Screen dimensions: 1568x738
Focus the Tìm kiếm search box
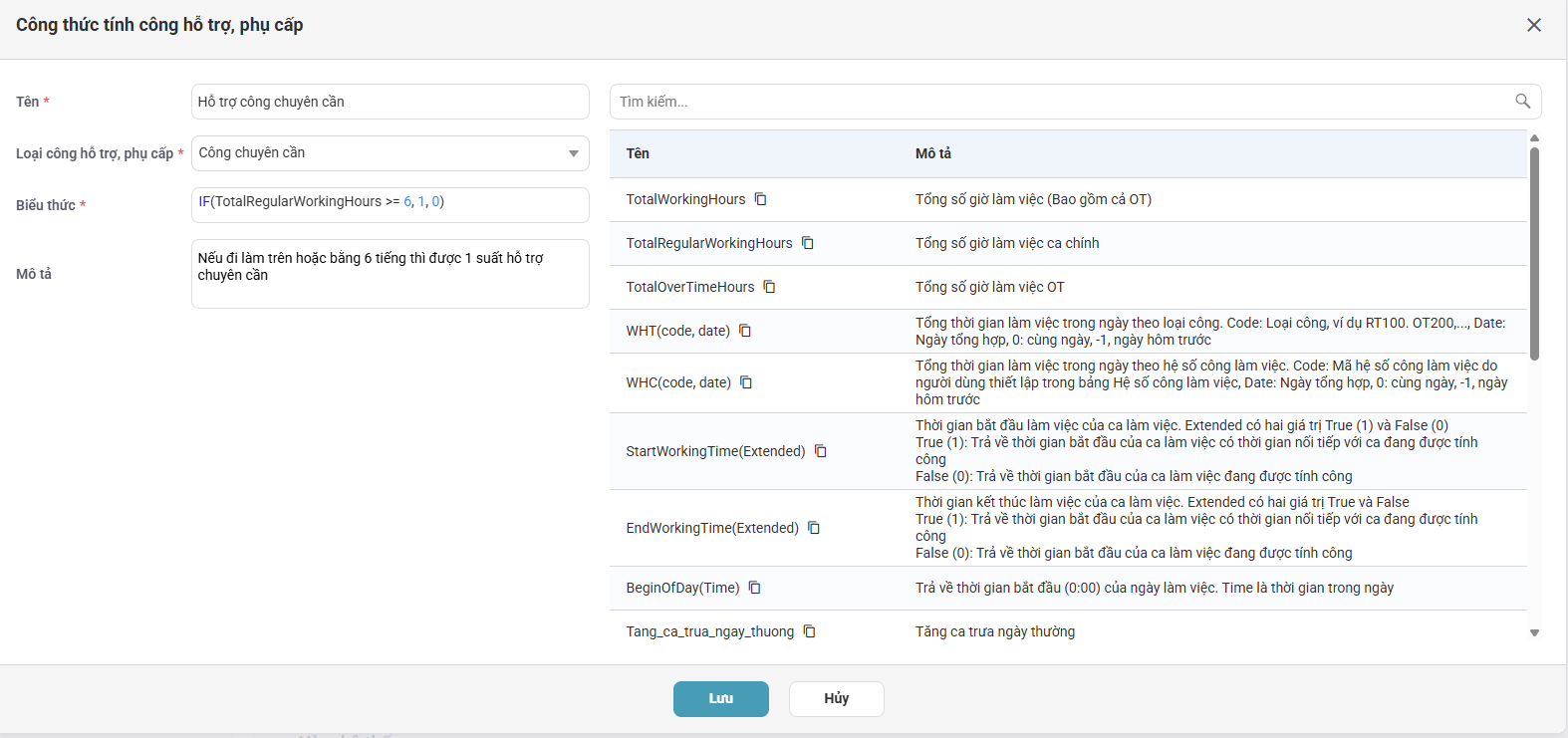1076,102
